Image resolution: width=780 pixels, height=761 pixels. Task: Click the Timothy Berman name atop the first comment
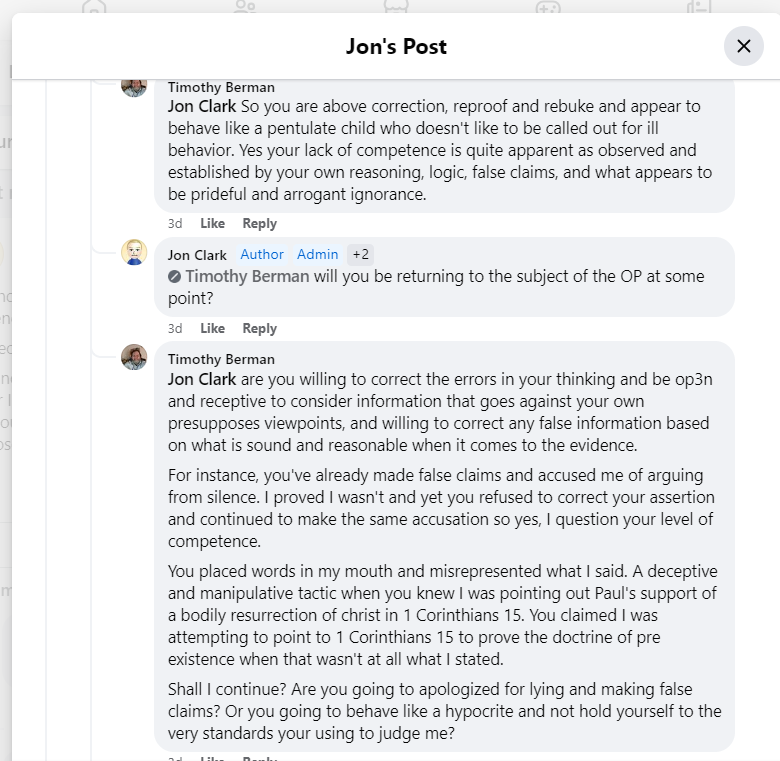click(x=221, y=87)
